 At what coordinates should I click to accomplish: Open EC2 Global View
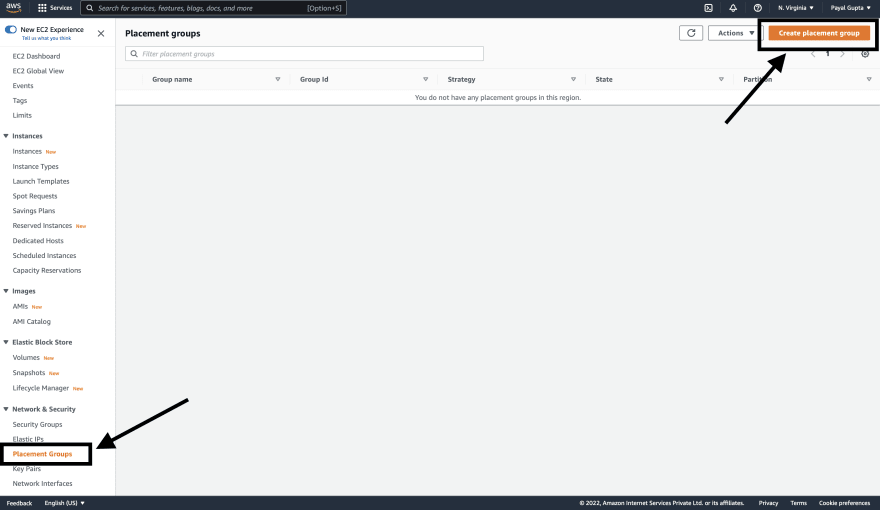38,71
